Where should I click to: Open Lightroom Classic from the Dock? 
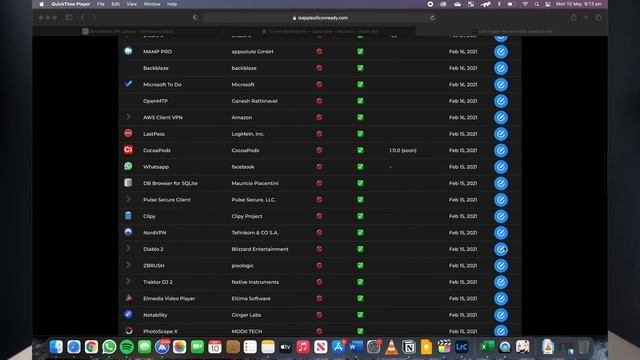coord(462,347)
